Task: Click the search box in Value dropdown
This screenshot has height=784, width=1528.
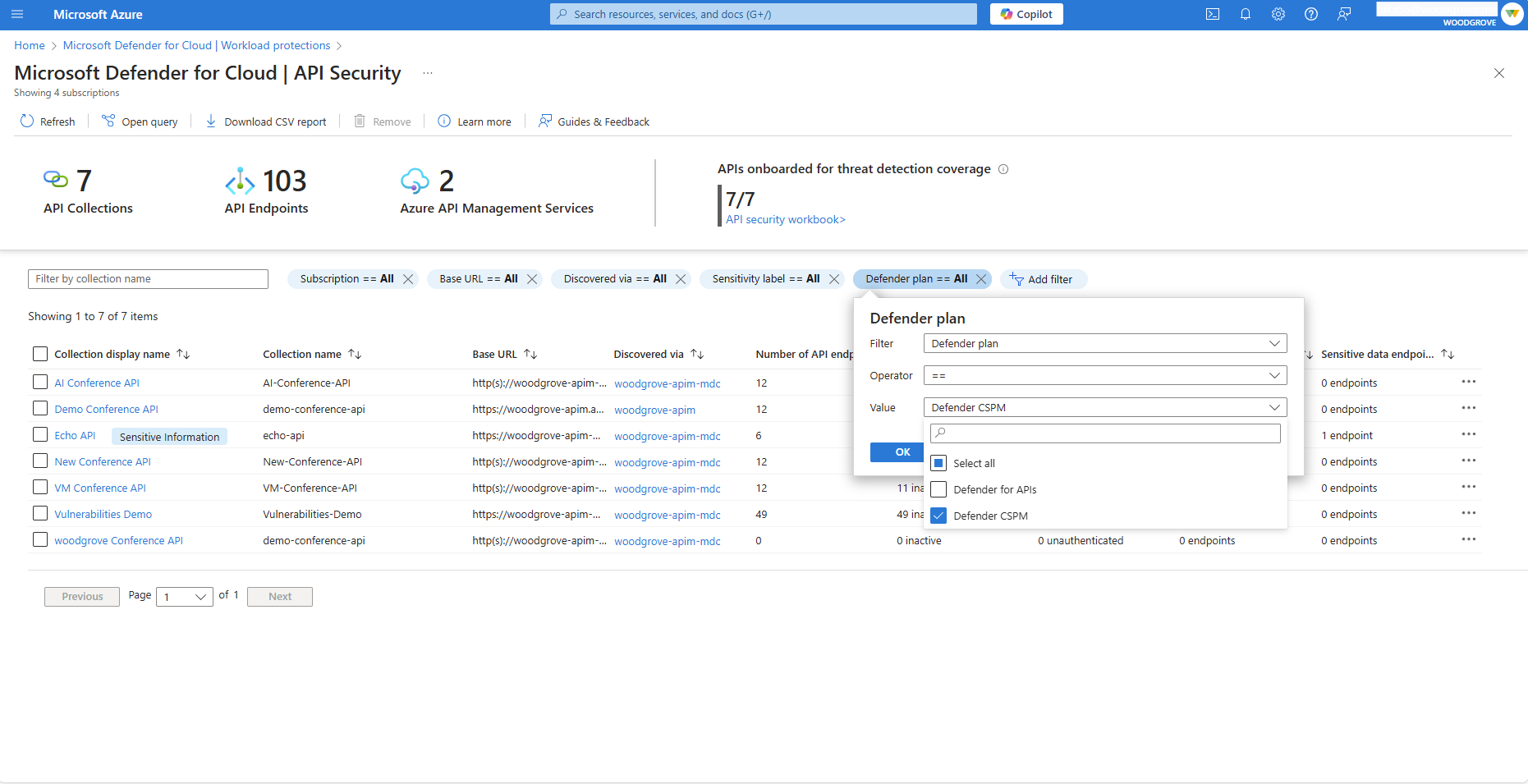Action: (1105, 433)
